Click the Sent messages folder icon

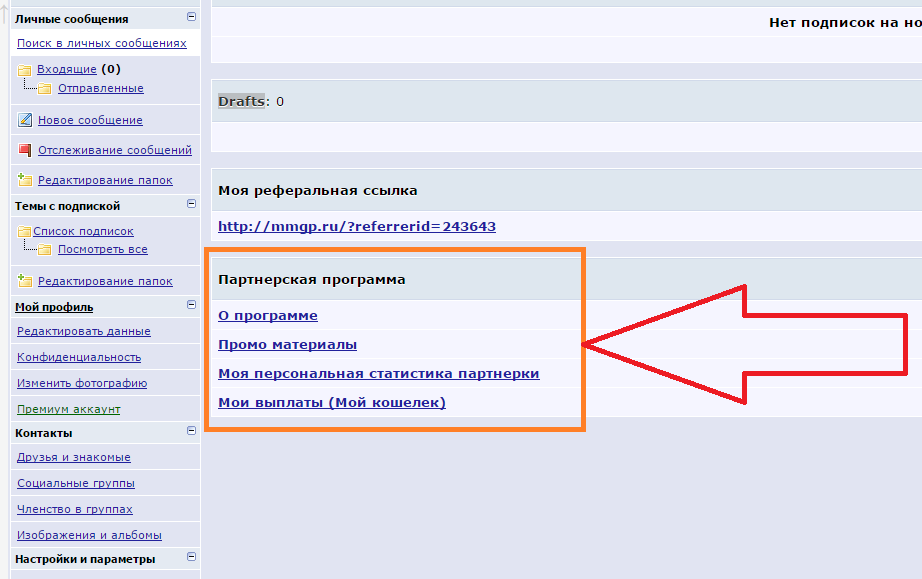coord(44,89)
